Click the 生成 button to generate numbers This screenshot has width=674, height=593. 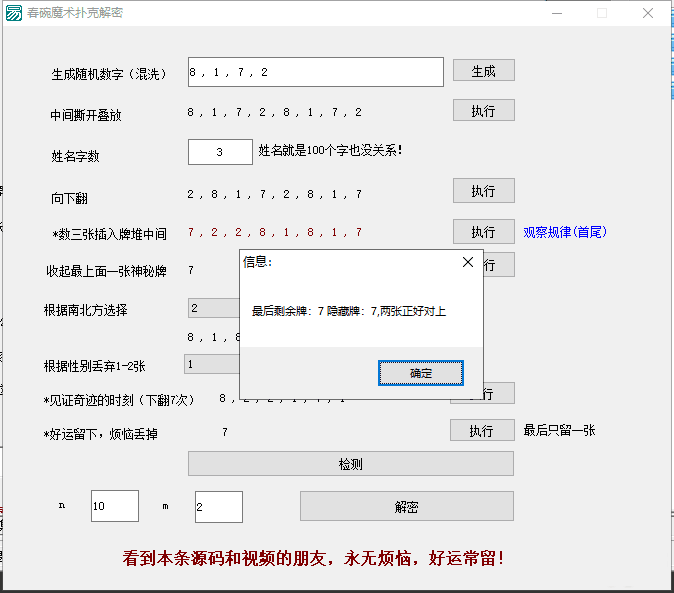(483, 71)
